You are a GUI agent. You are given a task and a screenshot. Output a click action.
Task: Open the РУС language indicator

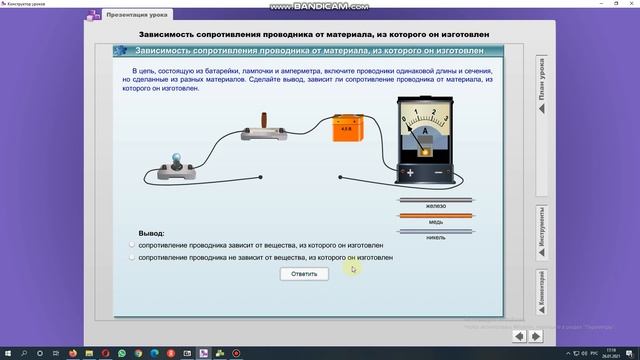(594, 353)
